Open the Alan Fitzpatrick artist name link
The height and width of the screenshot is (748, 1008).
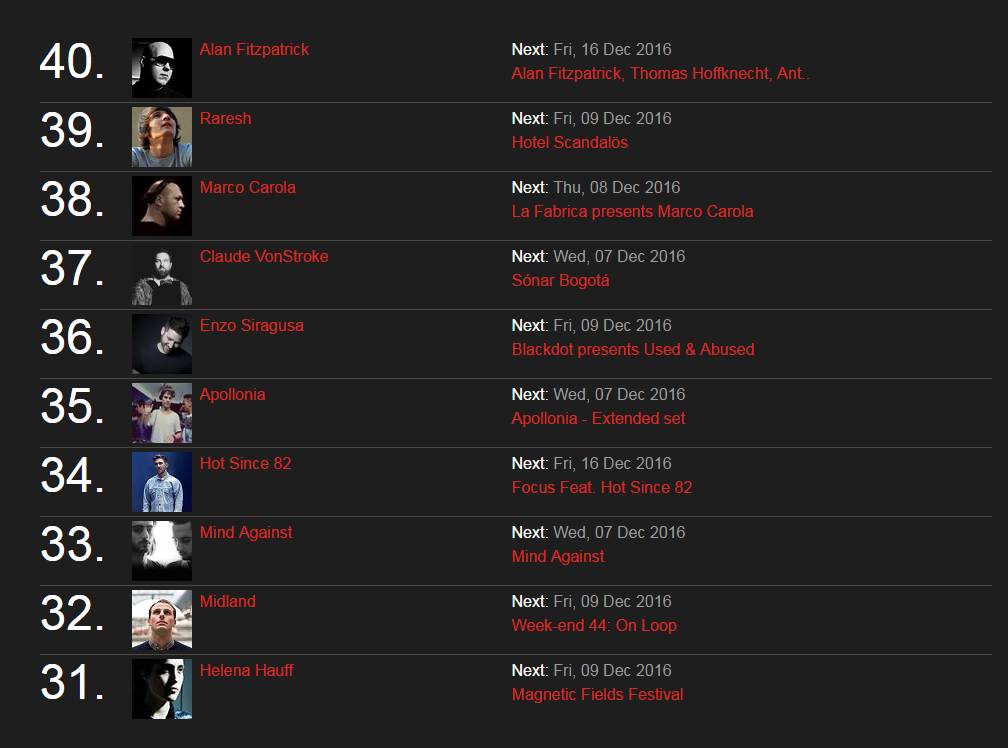(254, 49)
